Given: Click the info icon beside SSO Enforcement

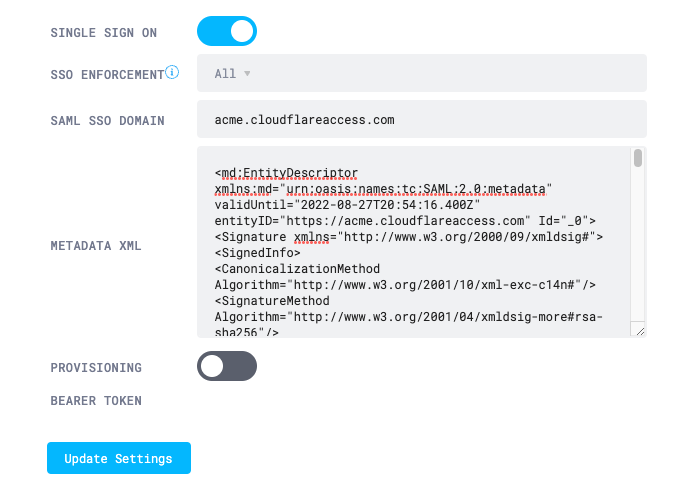Looking at the screenshot, I should click(172, 72).
